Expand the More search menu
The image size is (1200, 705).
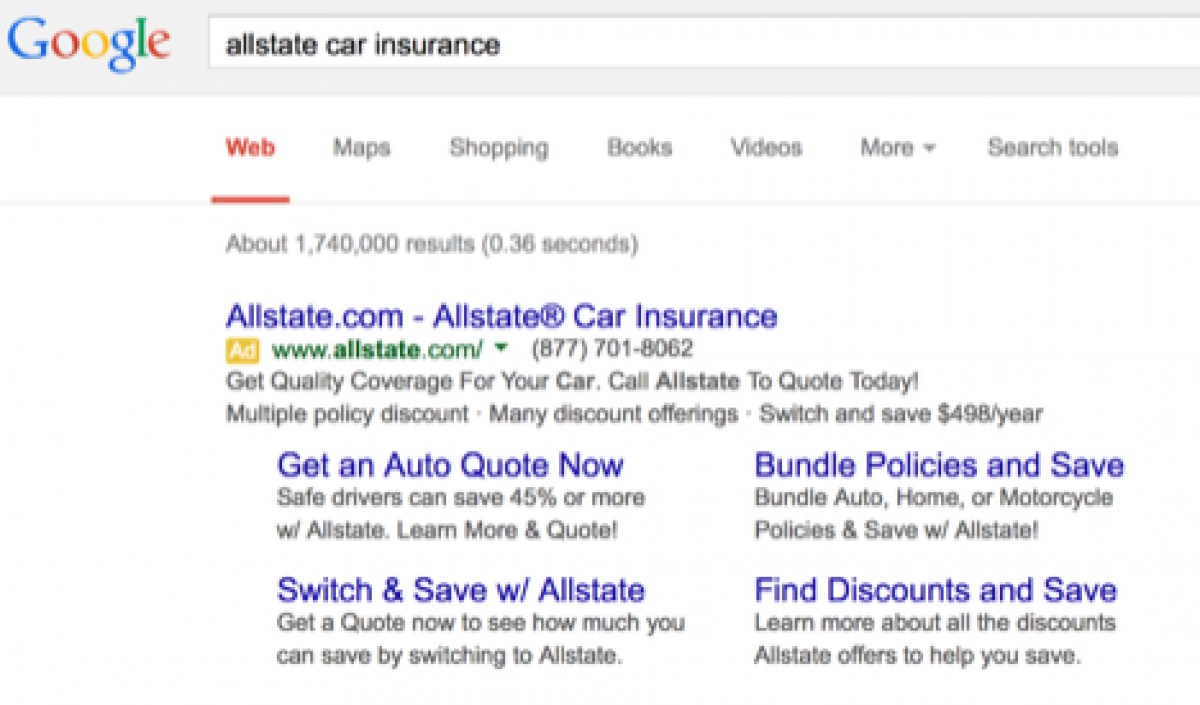(898, 148)
